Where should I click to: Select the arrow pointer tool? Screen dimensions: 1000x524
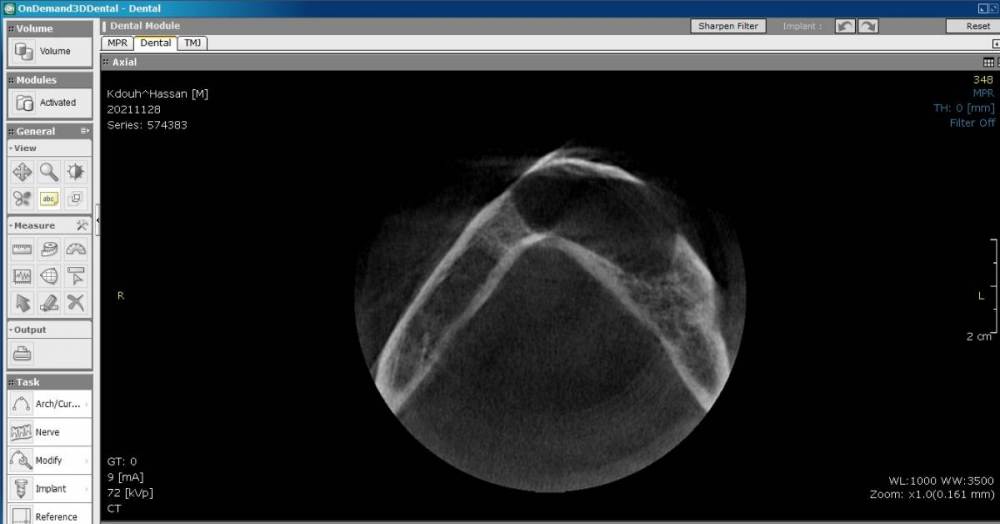point(22,302)
